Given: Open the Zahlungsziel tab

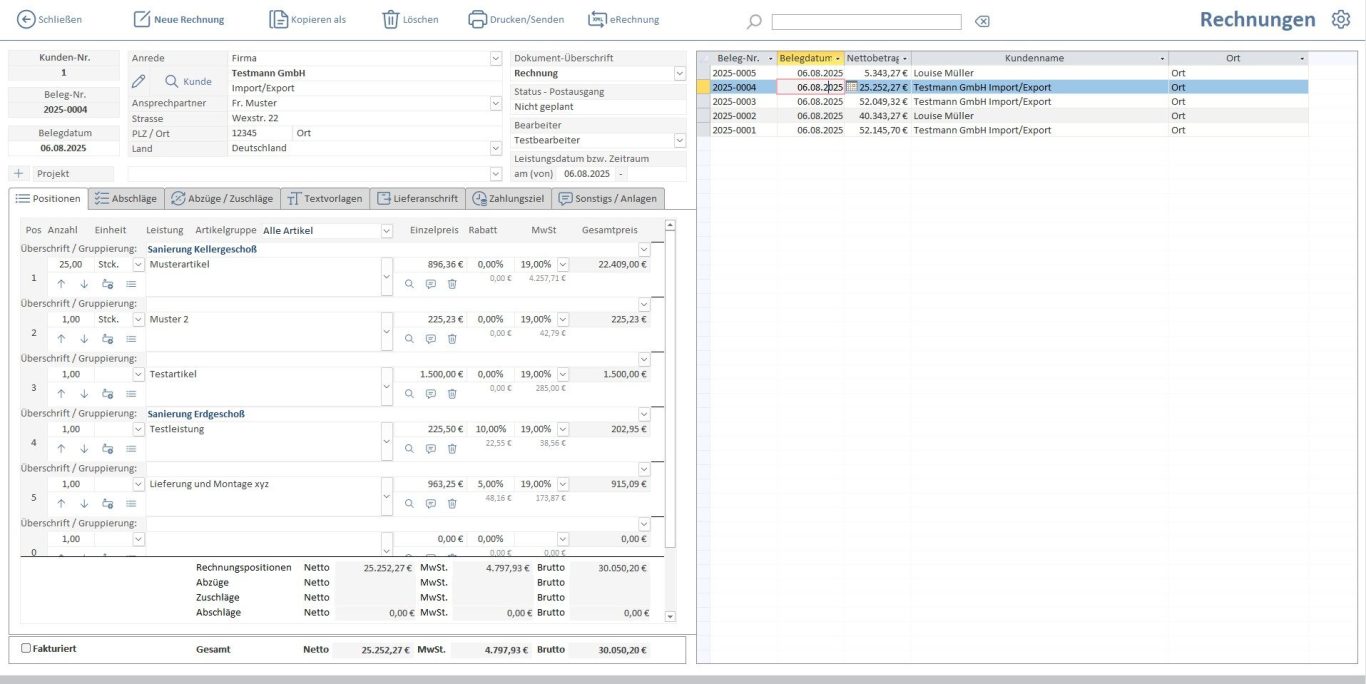Looking at the screenshot, I should 508,198.
